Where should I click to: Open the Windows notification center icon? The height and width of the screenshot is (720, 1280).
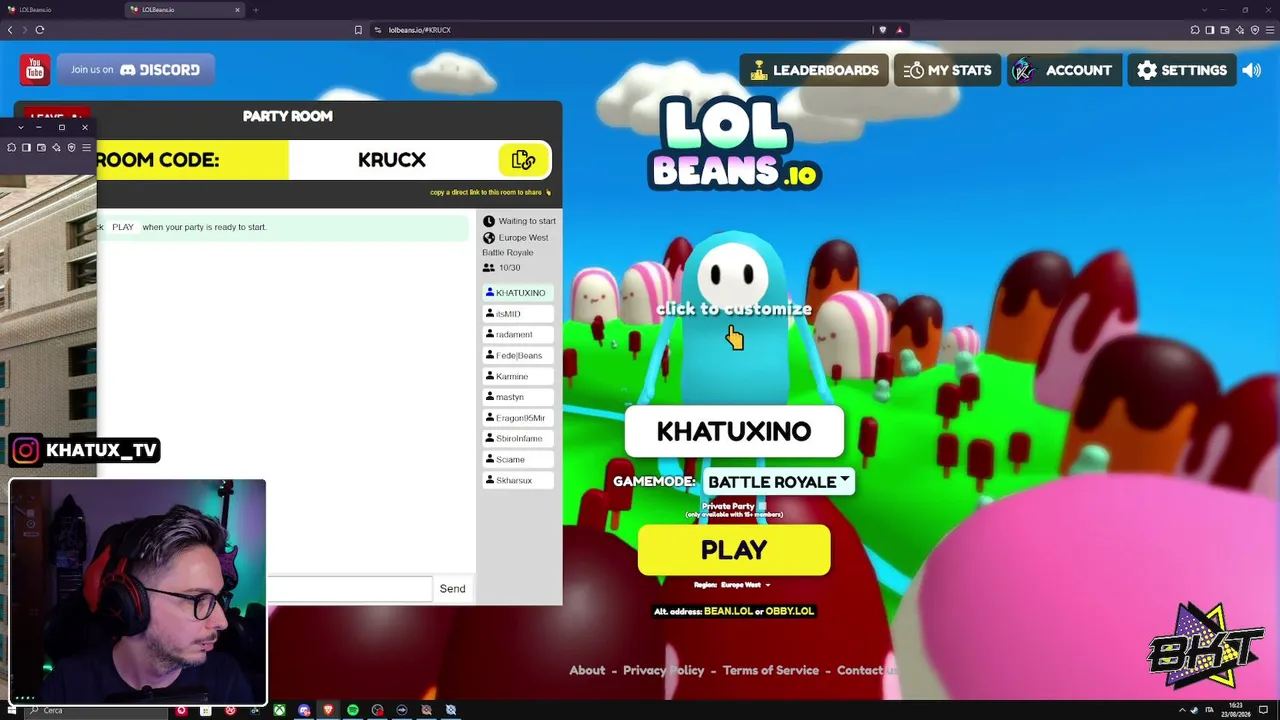1264,711
